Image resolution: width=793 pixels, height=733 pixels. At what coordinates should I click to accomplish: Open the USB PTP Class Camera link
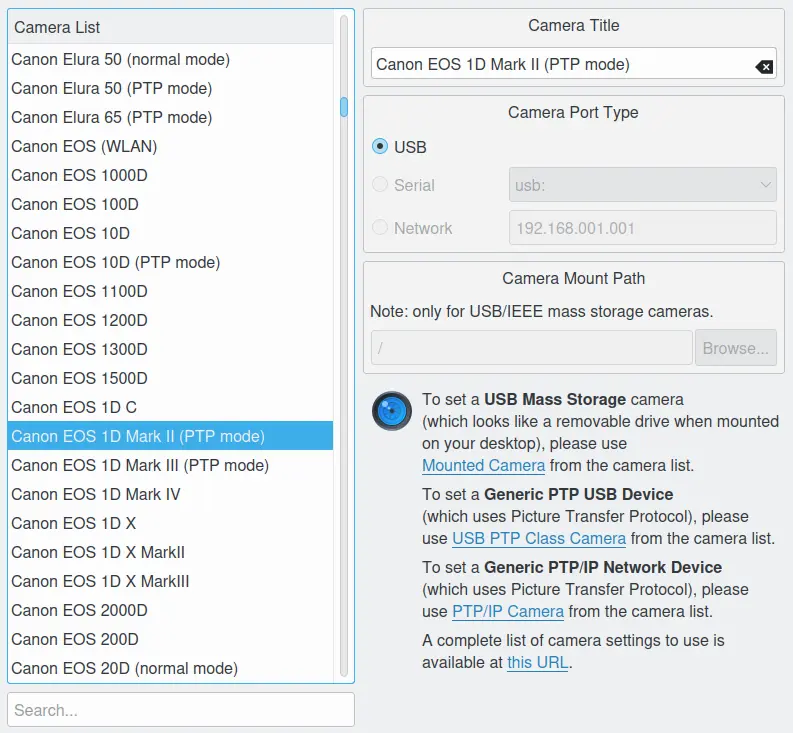tap(539, 538)
